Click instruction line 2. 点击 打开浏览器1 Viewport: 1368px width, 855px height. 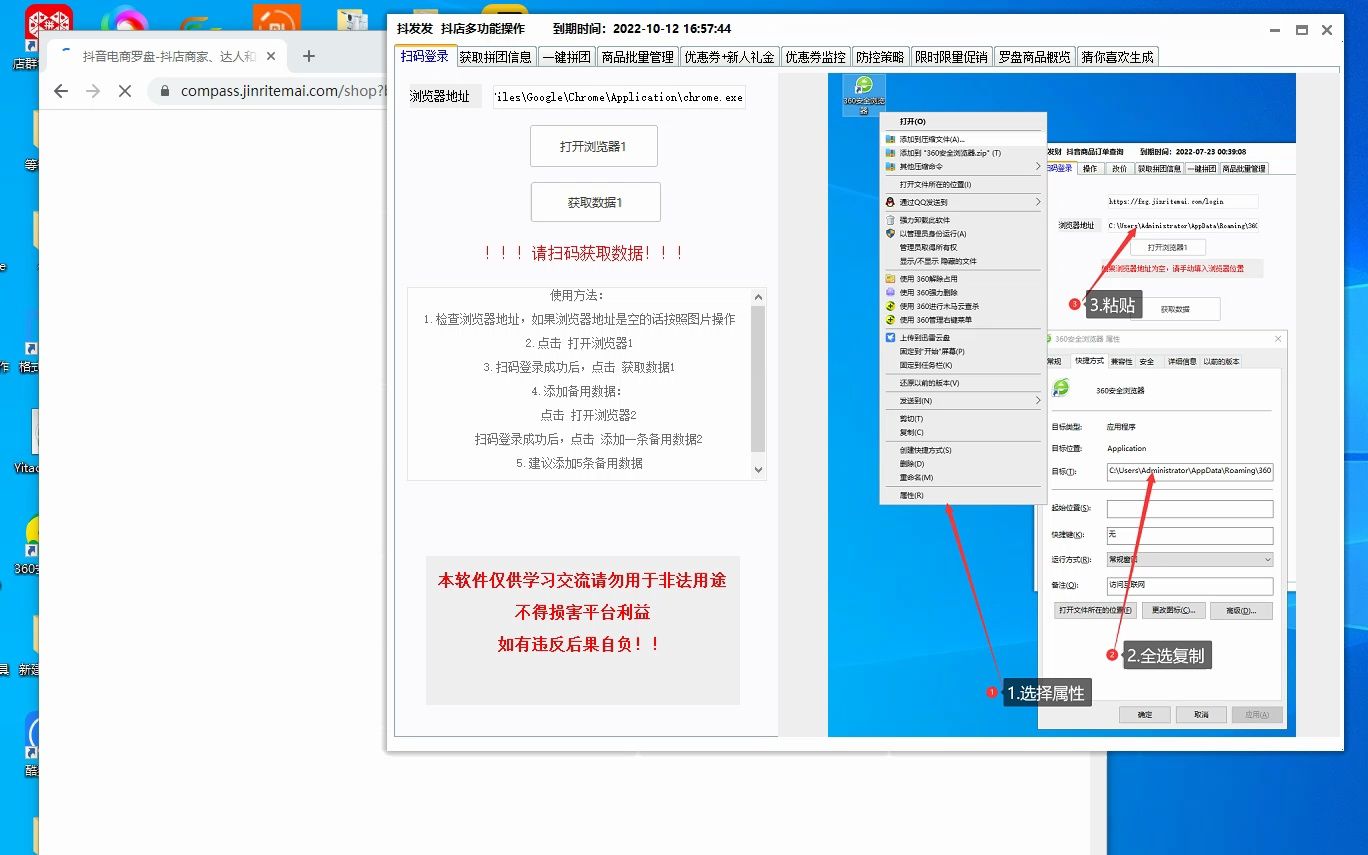[579, 343]
